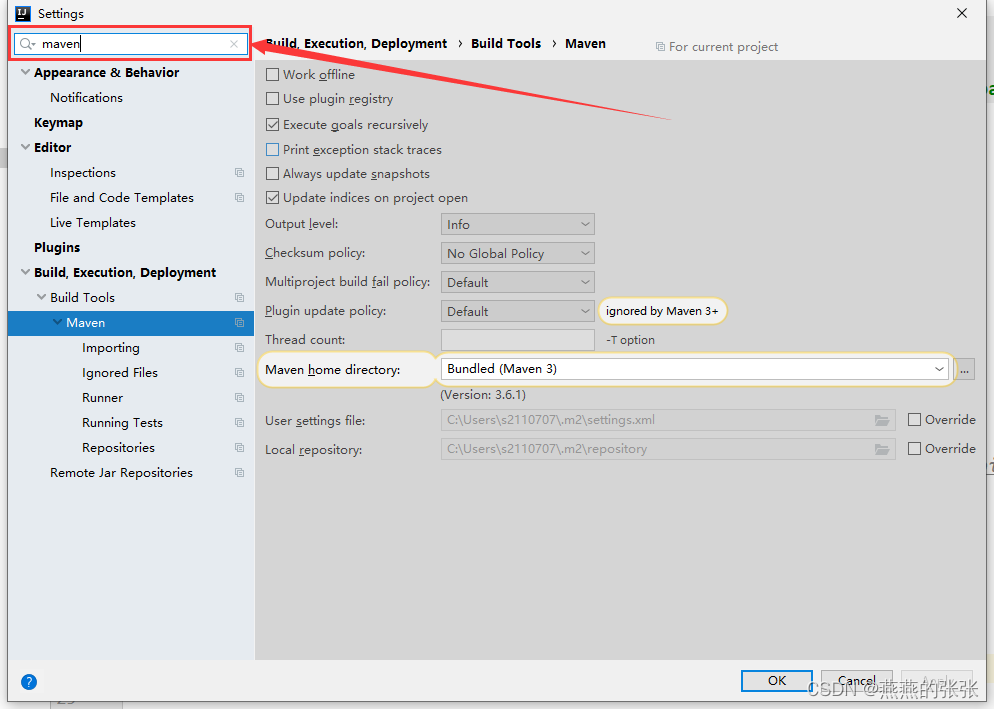Screen dimensions: 994x709
Task: Click the search magnifier icon in settings
Action: 27,44
